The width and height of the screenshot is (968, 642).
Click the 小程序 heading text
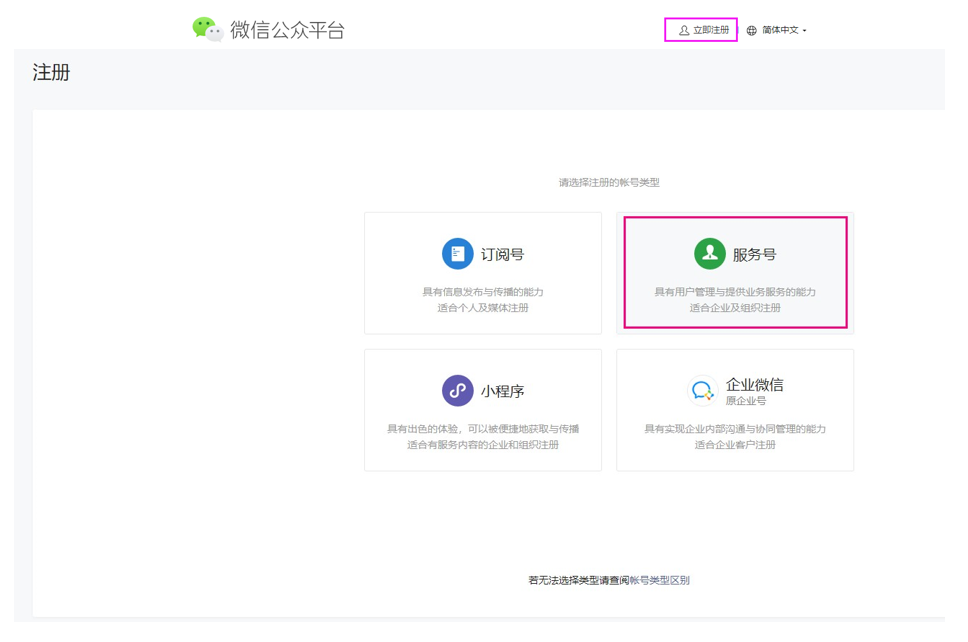coord(503,391)
